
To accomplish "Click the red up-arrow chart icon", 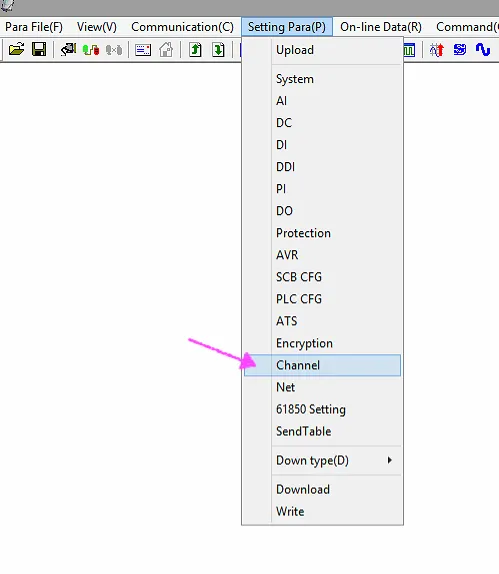I will coord(437,50).
